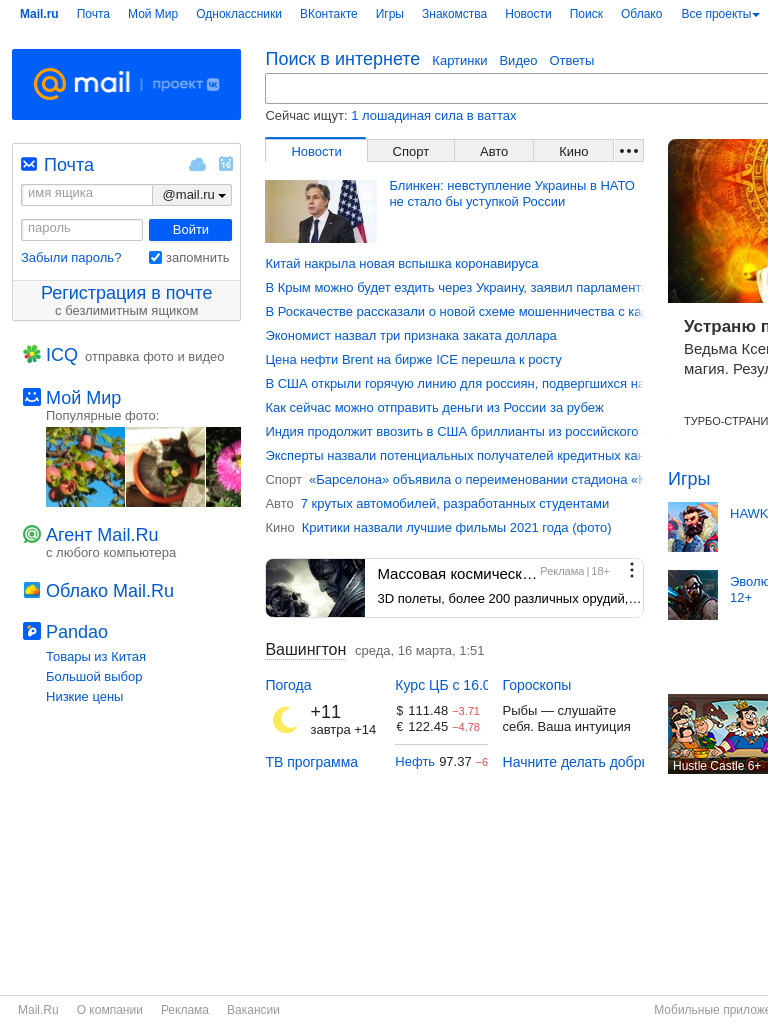Open Низкие цены link under Pandao
The width and height of the screenshot is (768, 1024).
84,696
